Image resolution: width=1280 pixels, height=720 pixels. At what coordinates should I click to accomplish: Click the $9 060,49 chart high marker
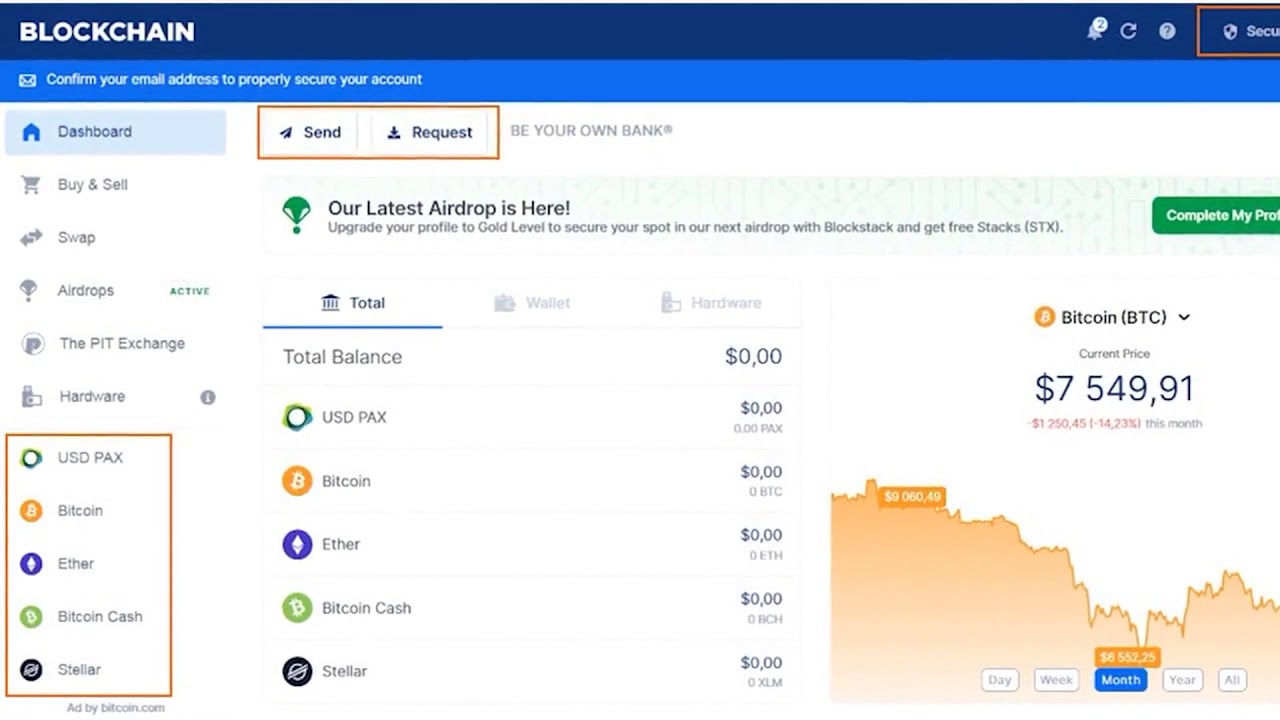pos(912,497)
